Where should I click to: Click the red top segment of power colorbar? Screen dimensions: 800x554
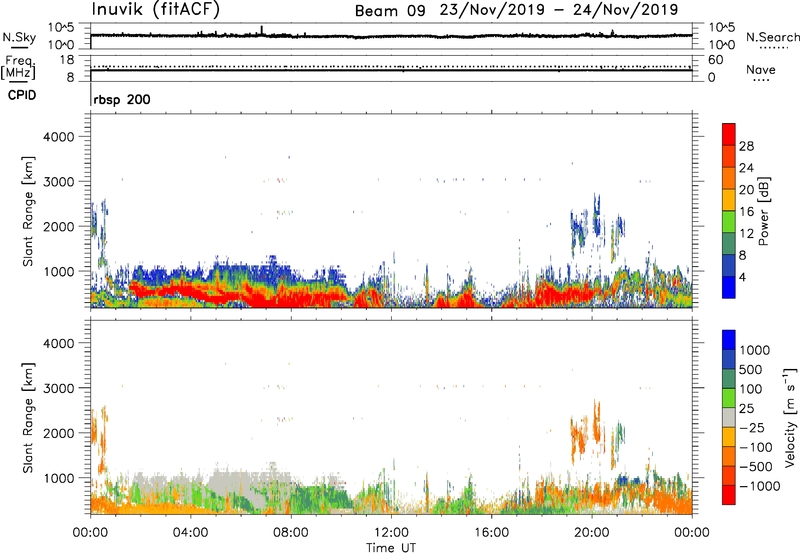click(729, 134)
